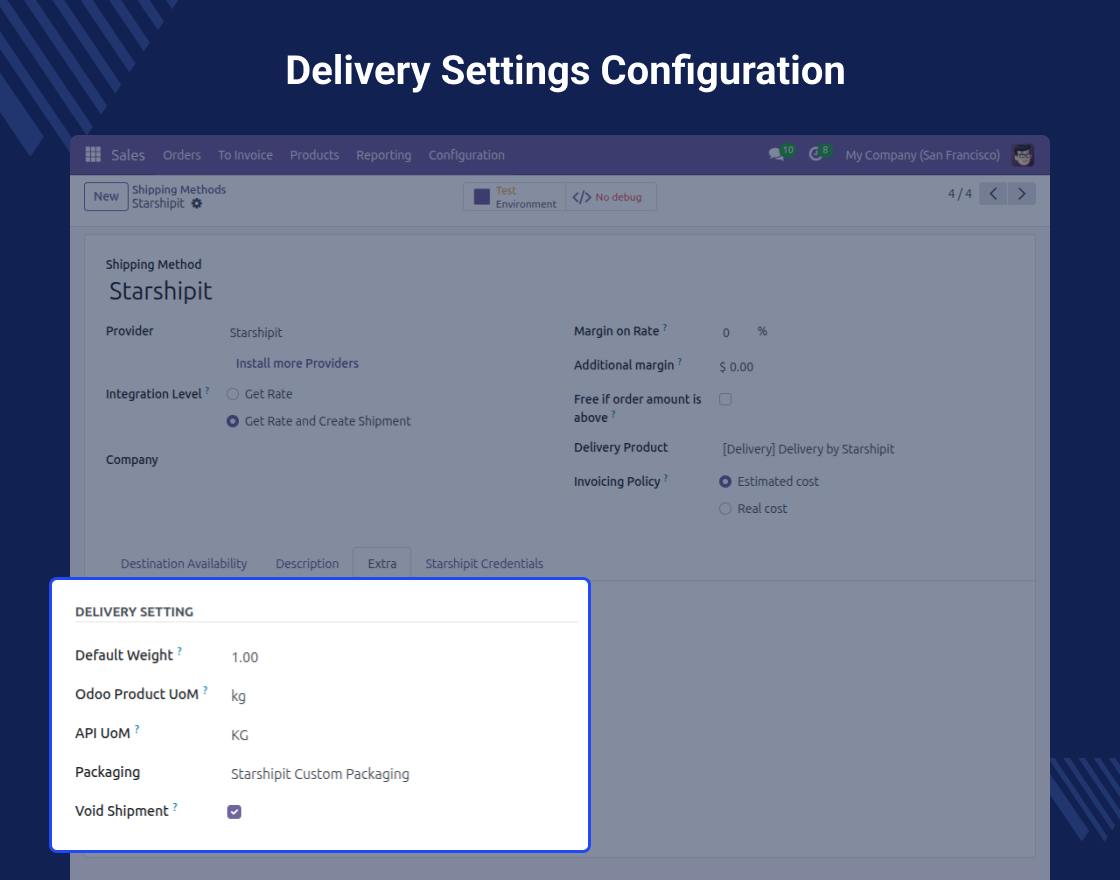The width and height of the screenshot is (1120, 880).
Task: Open the Configuration menu
Action: 466,155
